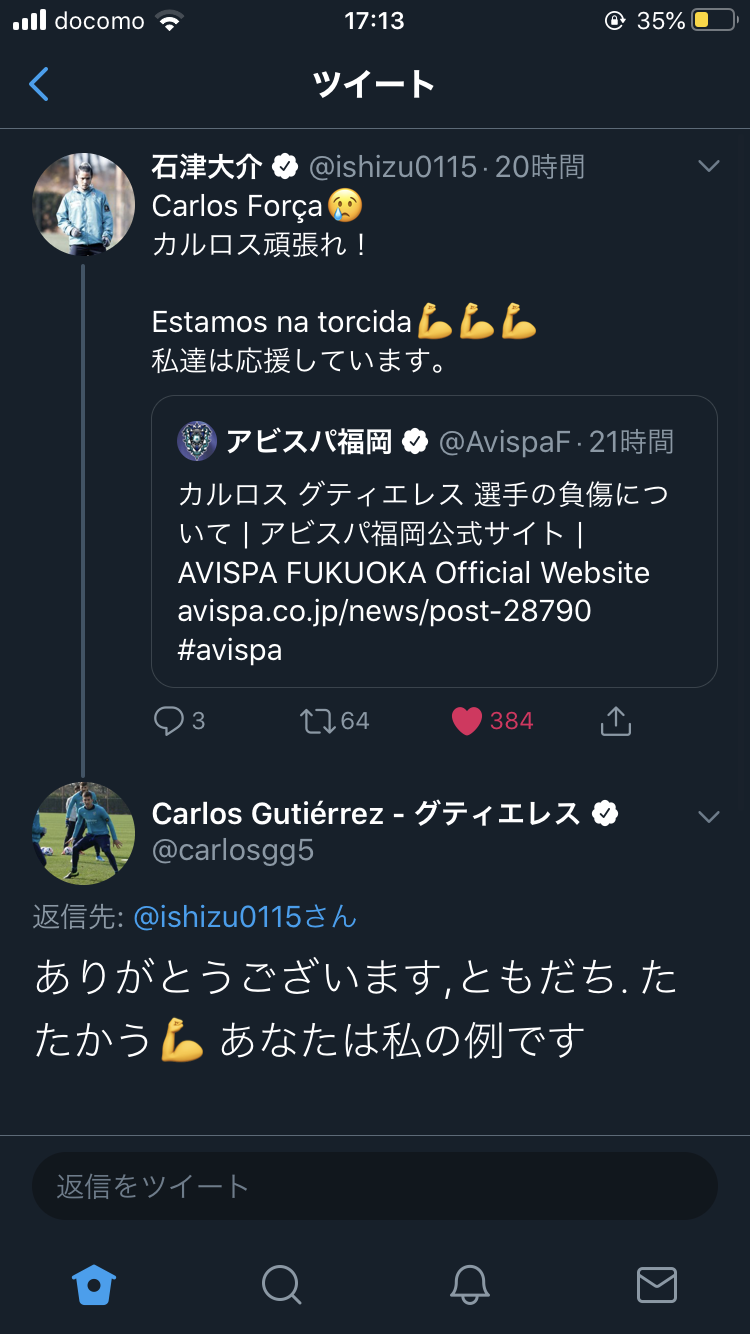Share the 石津大介 tweet
This screenshot has width=750, height=1334.
615,721
